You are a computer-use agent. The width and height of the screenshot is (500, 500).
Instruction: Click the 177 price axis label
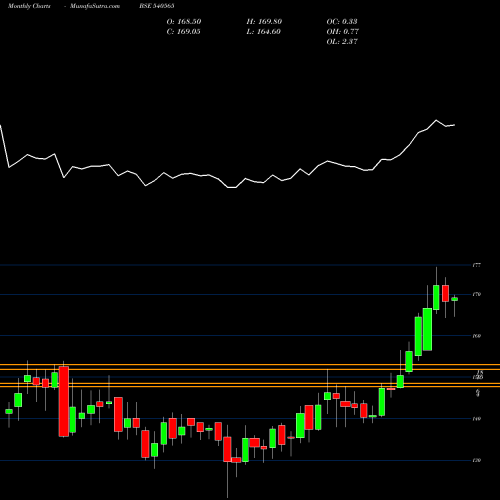tap(477, 265)
